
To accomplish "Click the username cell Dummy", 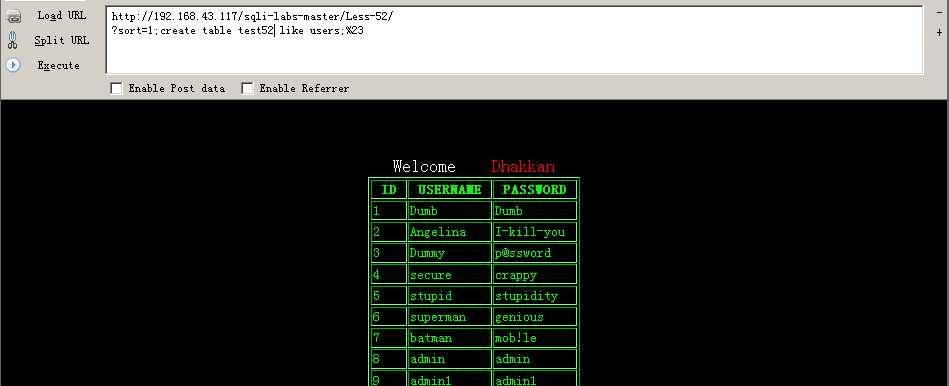I will [450, 253].
